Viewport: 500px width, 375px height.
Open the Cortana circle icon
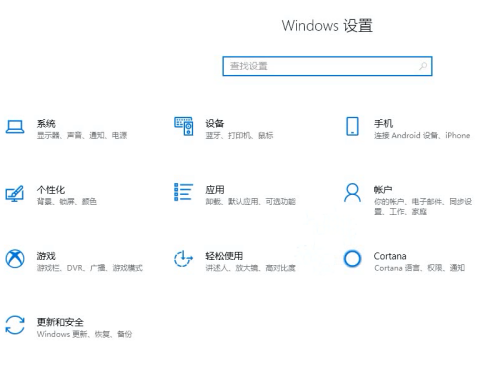pos(352,259)
